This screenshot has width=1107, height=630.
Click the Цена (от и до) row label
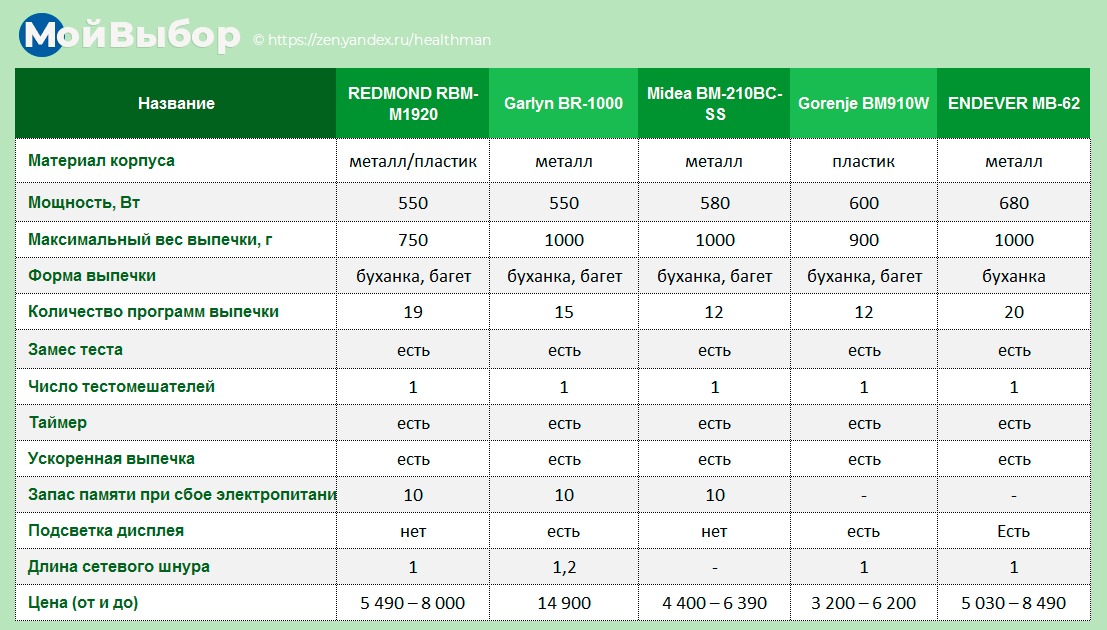click(x=83, y=602)
